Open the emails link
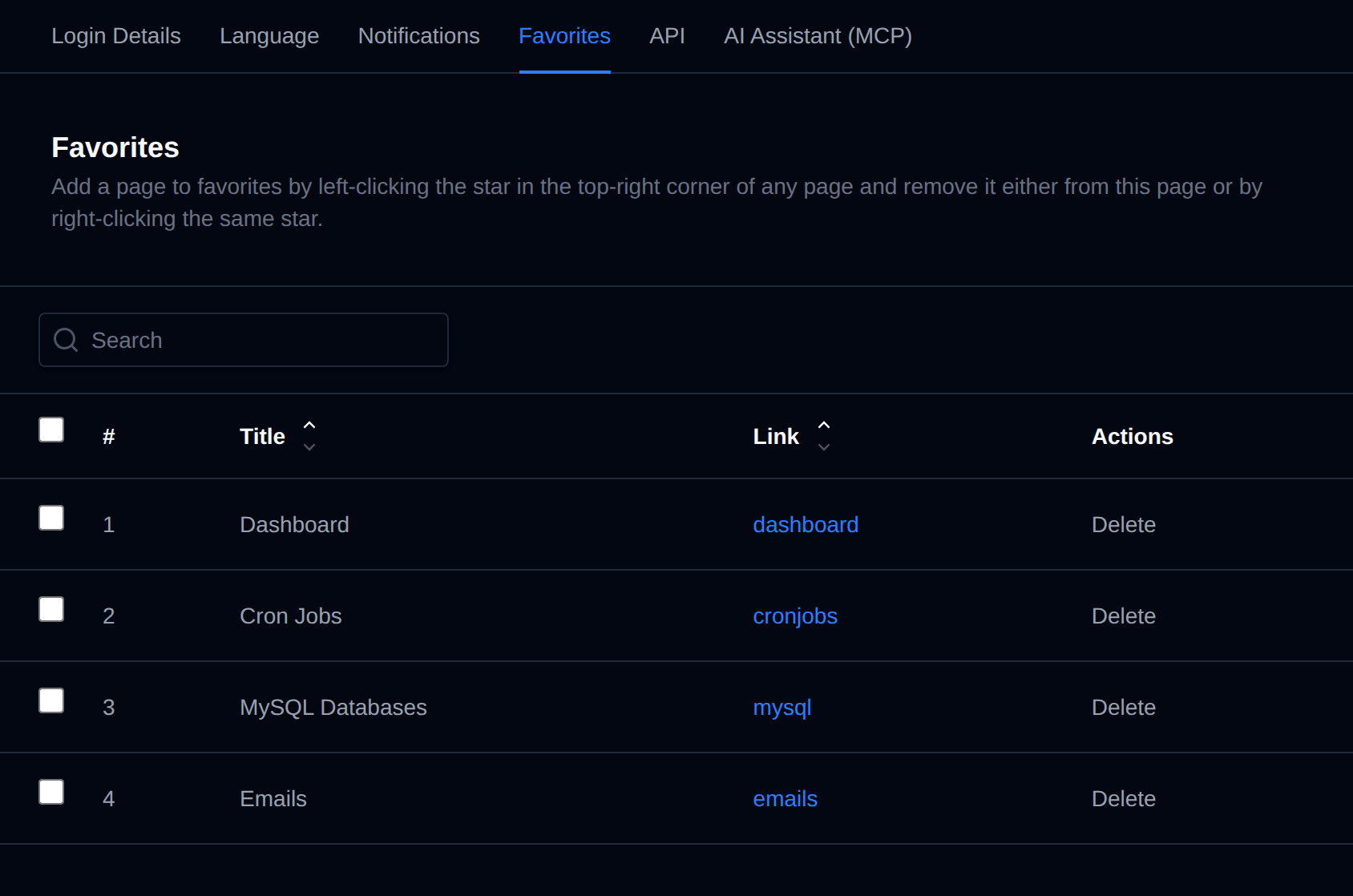Viewport: 1353px width, 896px height. click(786, 799)
